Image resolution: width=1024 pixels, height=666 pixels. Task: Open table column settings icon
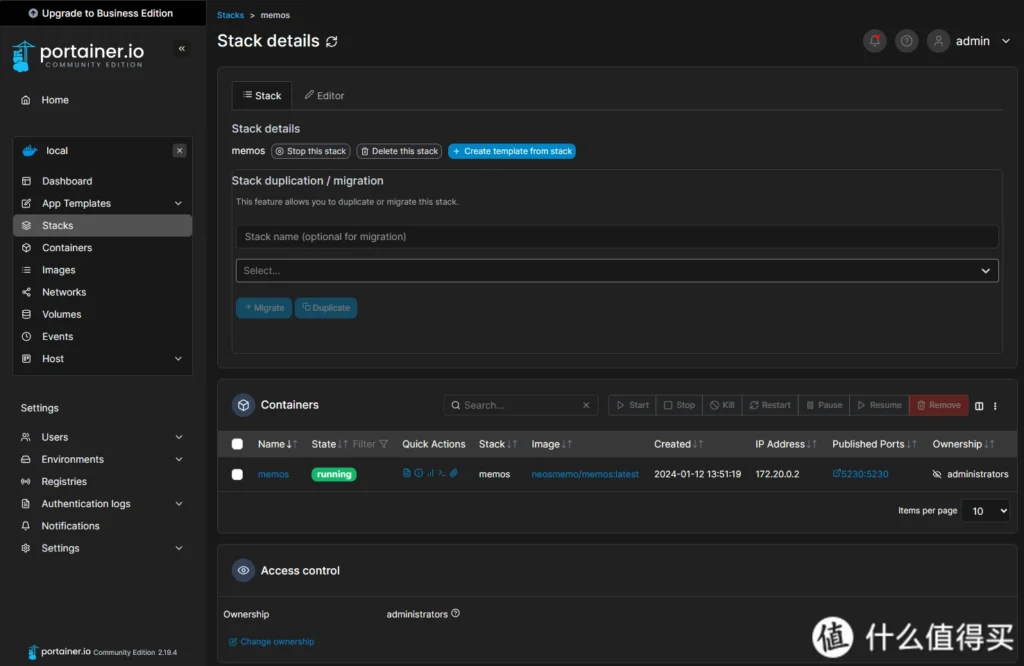point(979,406)
